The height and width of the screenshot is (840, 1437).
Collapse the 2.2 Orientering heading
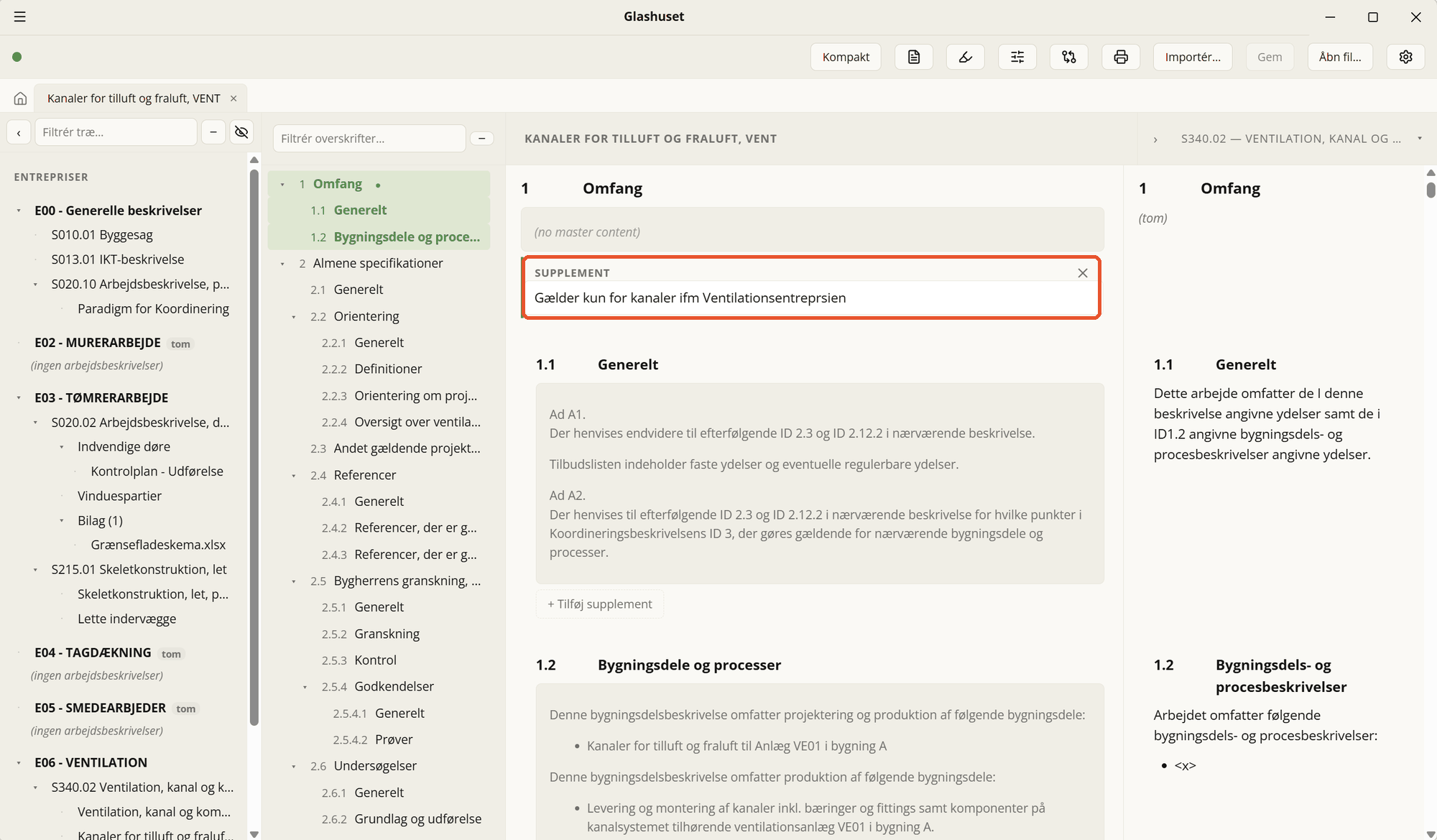[294, 317]
